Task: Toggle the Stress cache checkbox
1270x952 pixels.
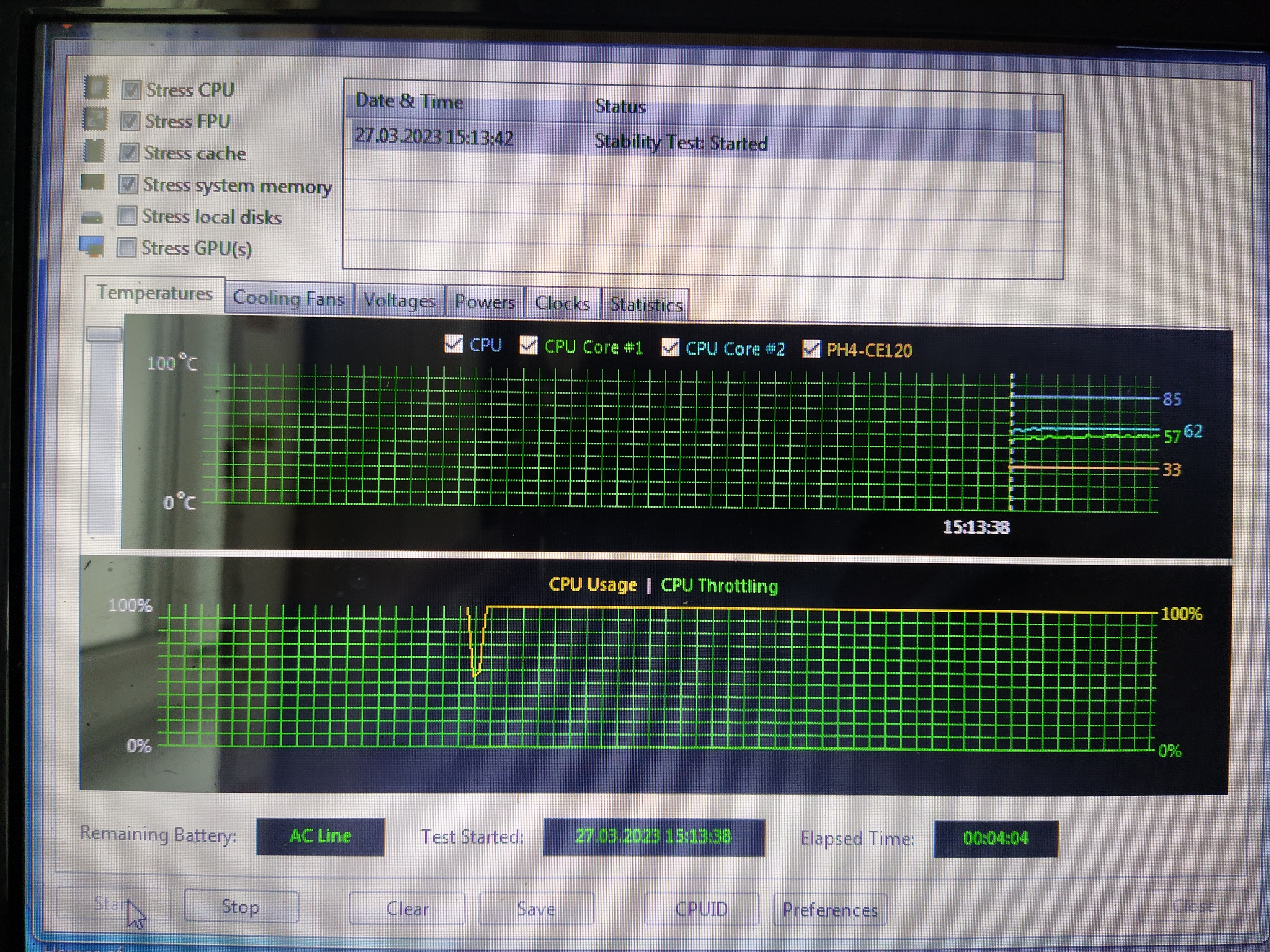Action: (x=129, y=152)
